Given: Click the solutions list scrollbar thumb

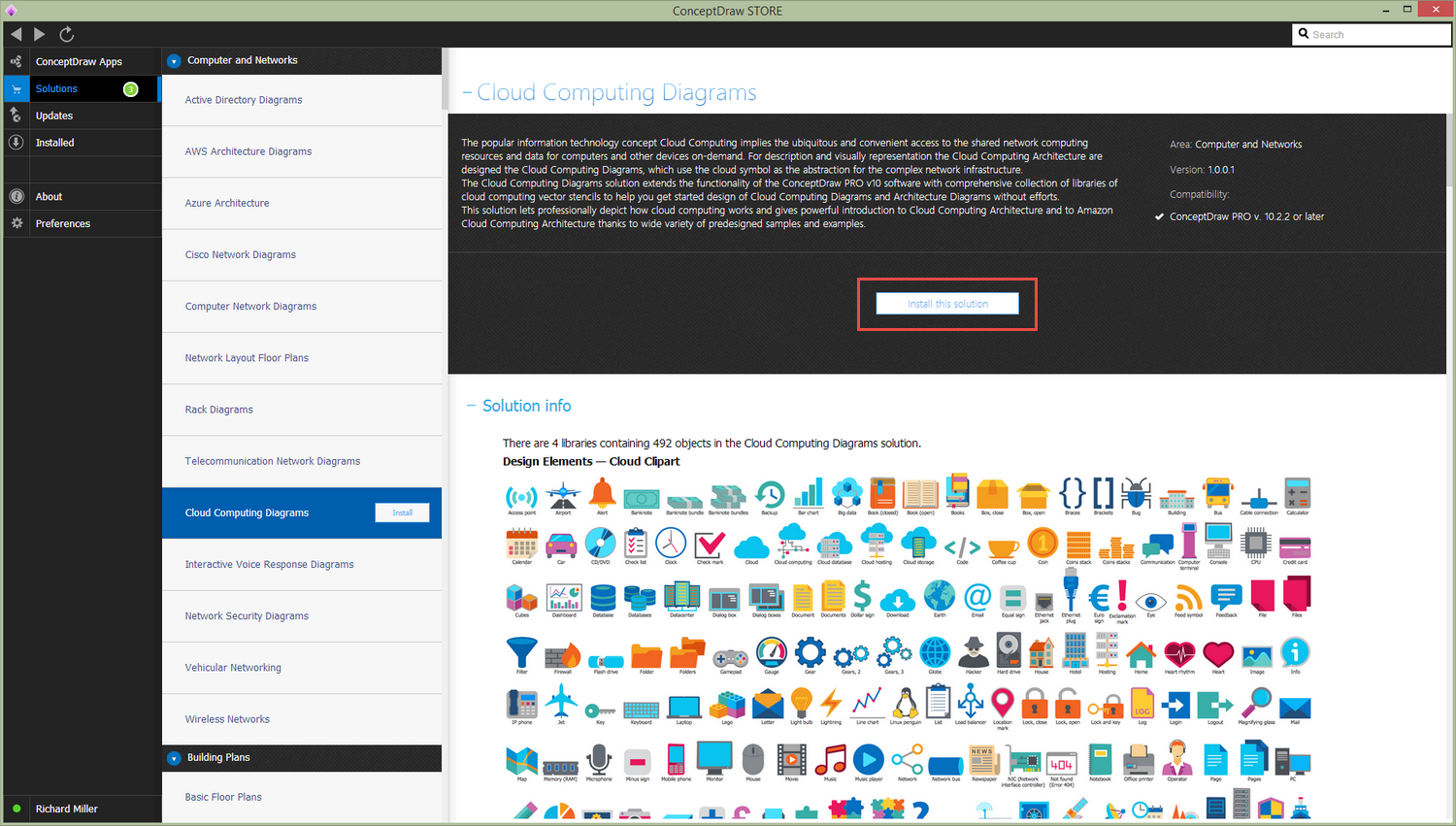Looking at the screenshot, I should click(x=445, y=80).
